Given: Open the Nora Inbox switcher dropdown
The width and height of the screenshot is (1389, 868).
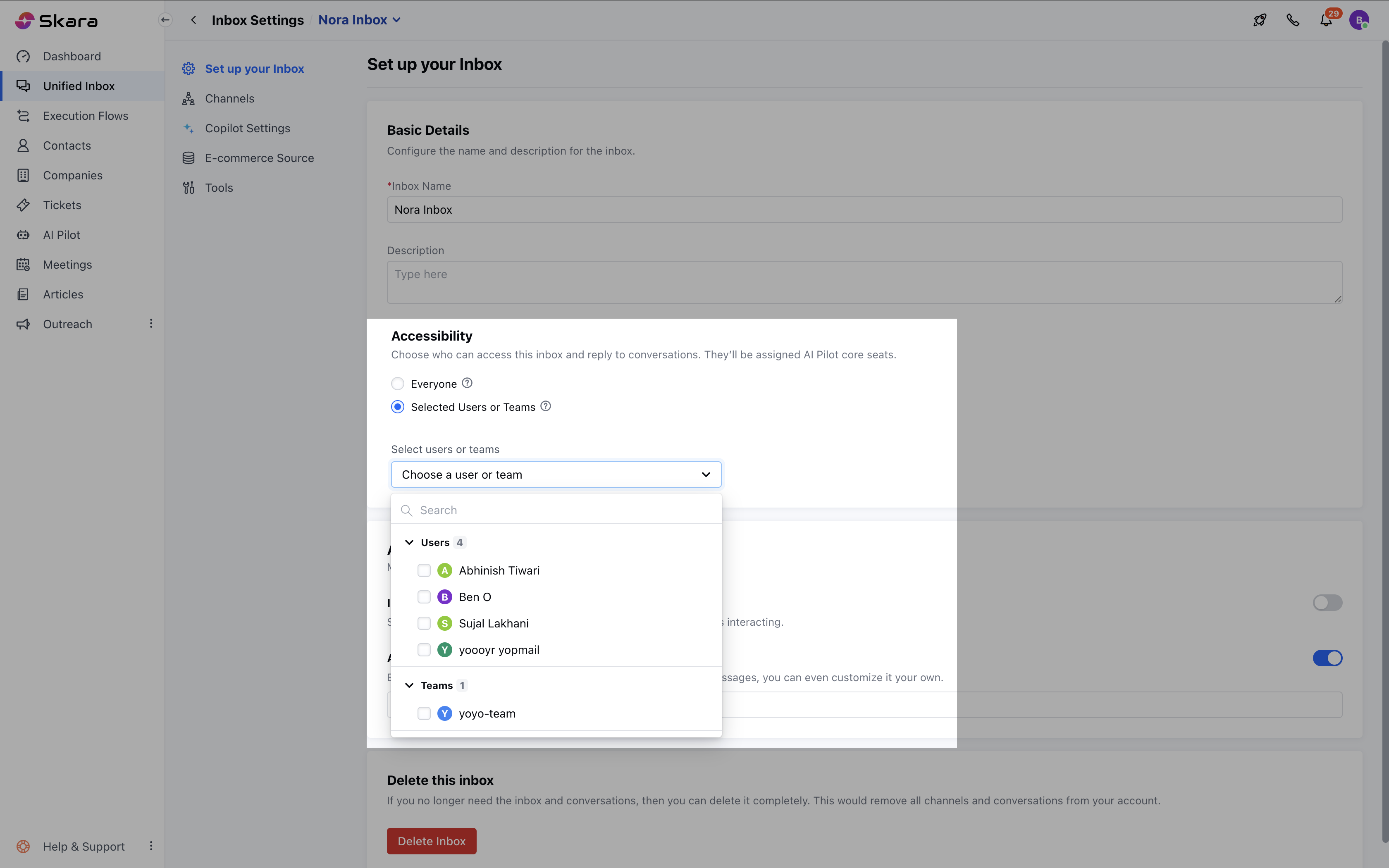Looking at the screenshot, I should (x=359, y=20).
